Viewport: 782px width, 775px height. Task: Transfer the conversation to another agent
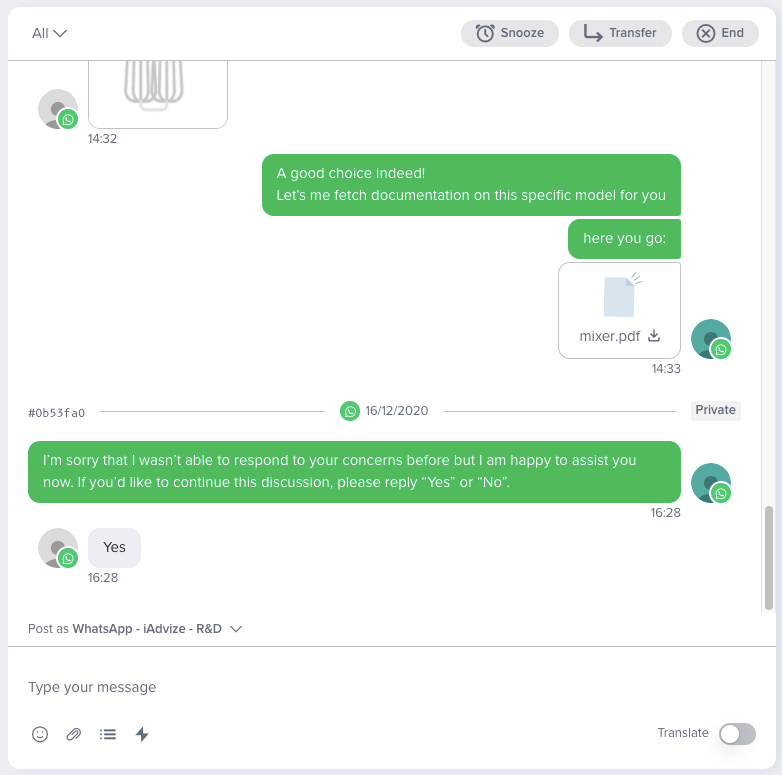(620, 33)
